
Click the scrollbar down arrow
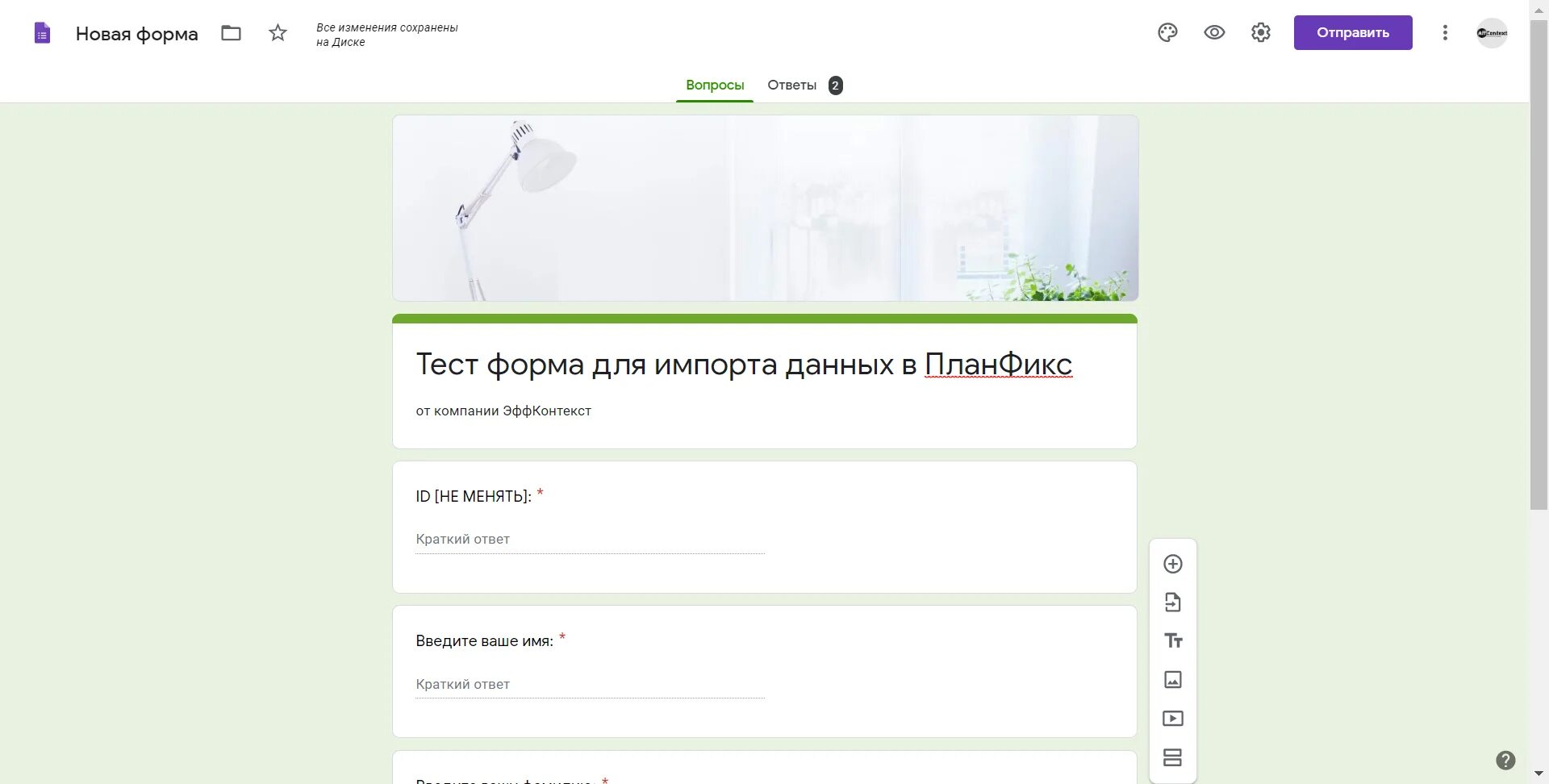pos(1539,774)
